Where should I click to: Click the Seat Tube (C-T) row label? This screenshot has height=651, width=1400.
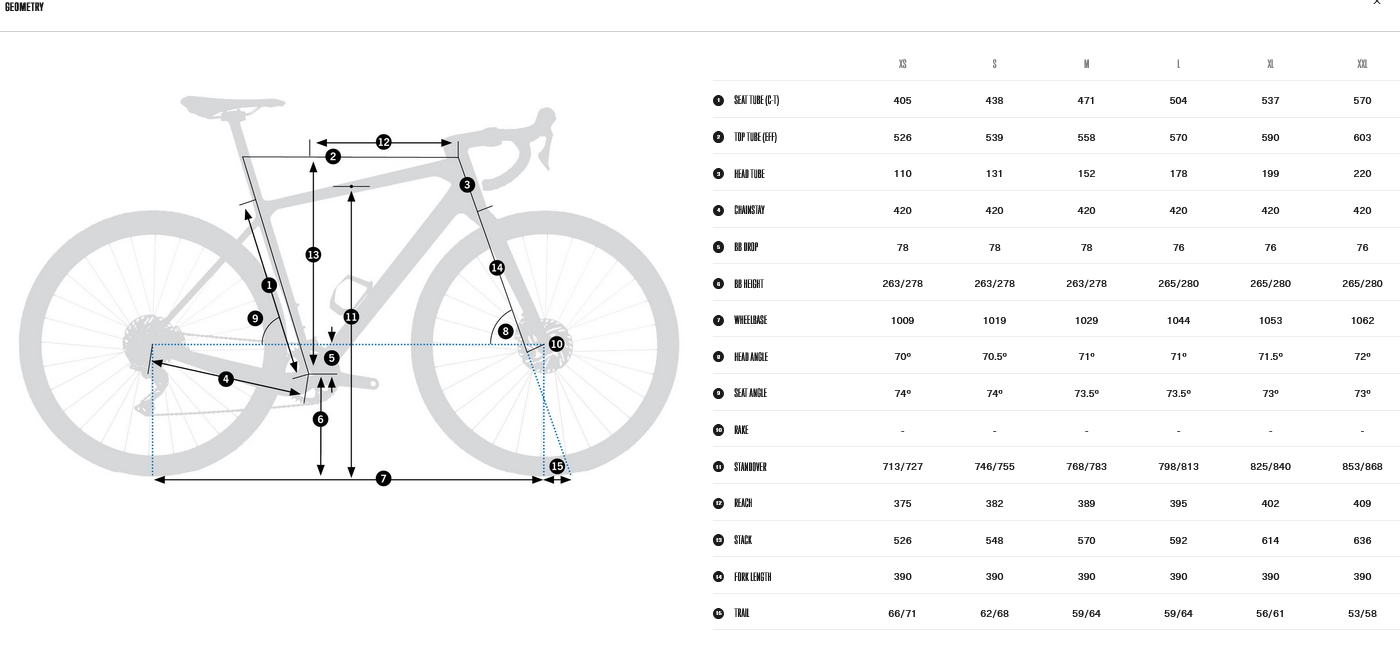(x=756, y=100)
